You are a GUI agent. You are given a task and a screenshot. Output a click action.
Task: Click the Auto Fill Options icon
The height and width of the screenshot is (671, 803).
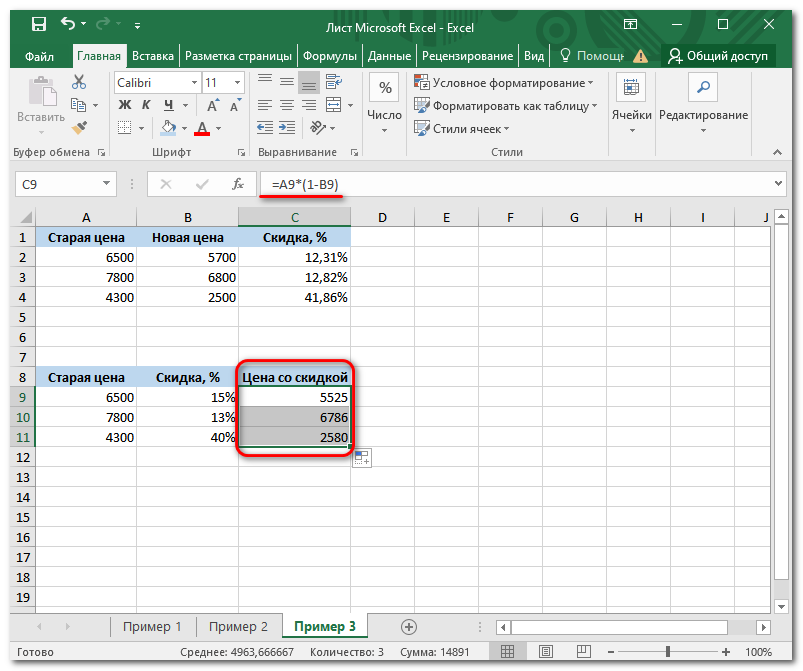click(362, 458)
